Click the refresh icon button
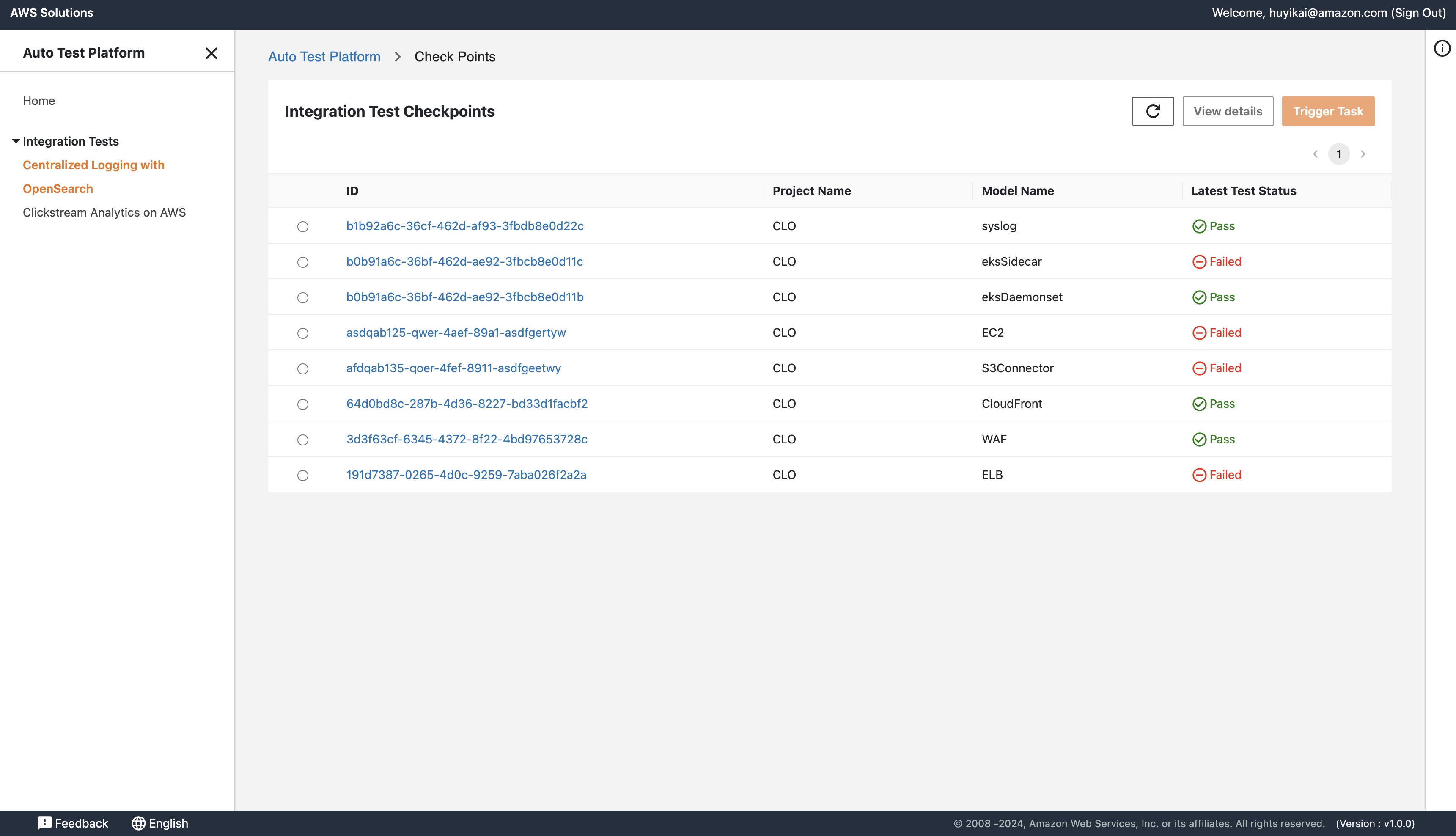 (x=1152, y=111)
